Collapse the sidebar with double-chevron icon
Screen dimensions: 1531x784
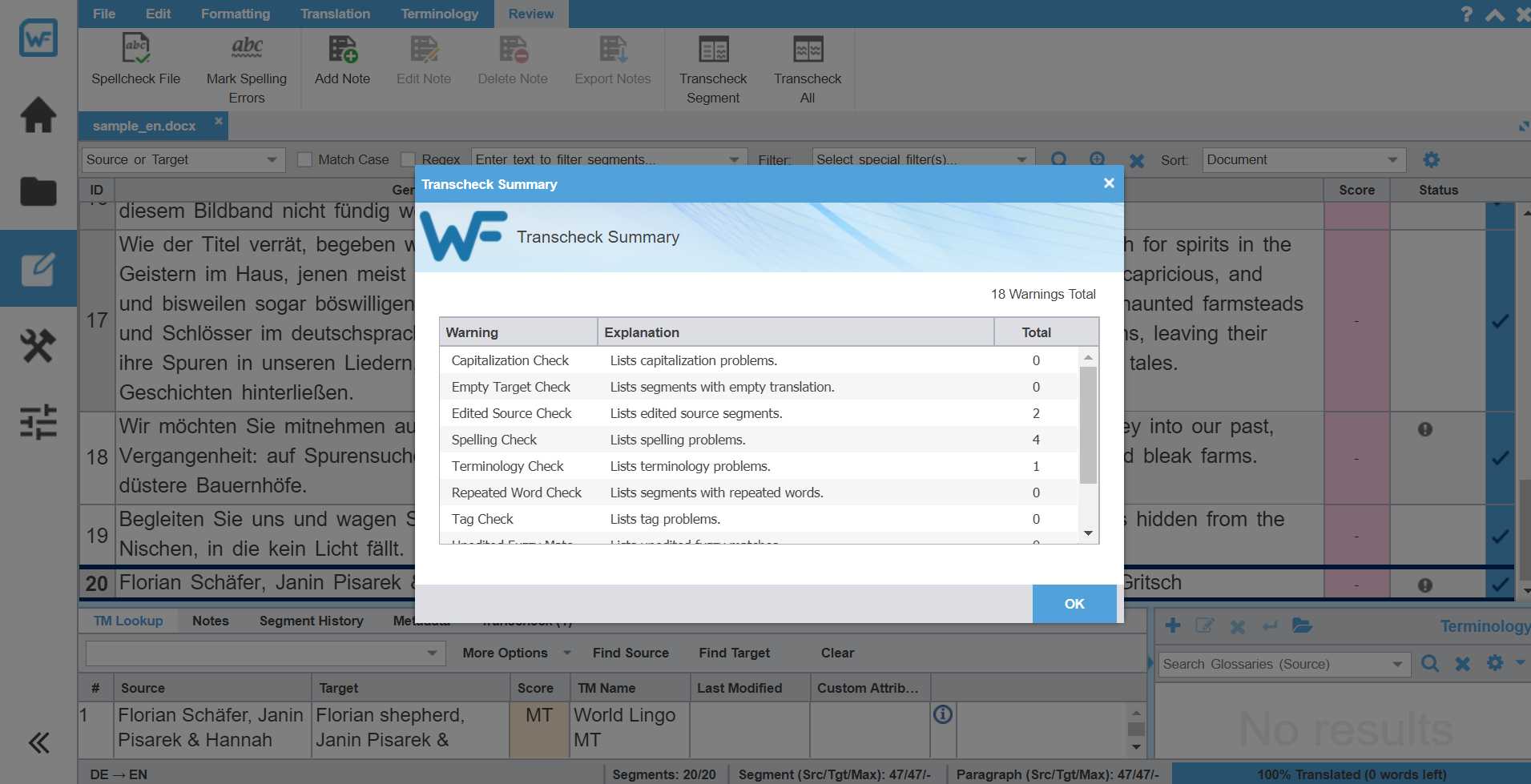pos(38,743)
